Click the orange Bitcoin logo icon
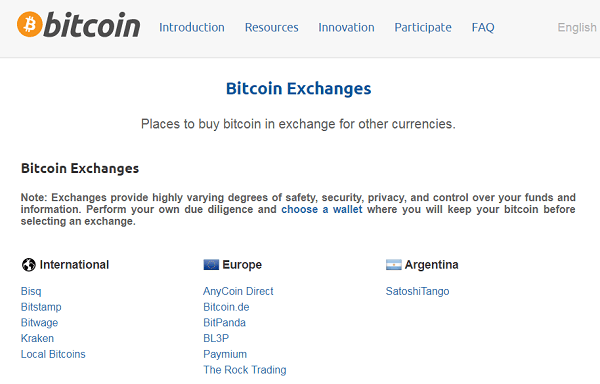Viewport: 600px width, 384px height. pyautogui.click(x=29, y=24)
